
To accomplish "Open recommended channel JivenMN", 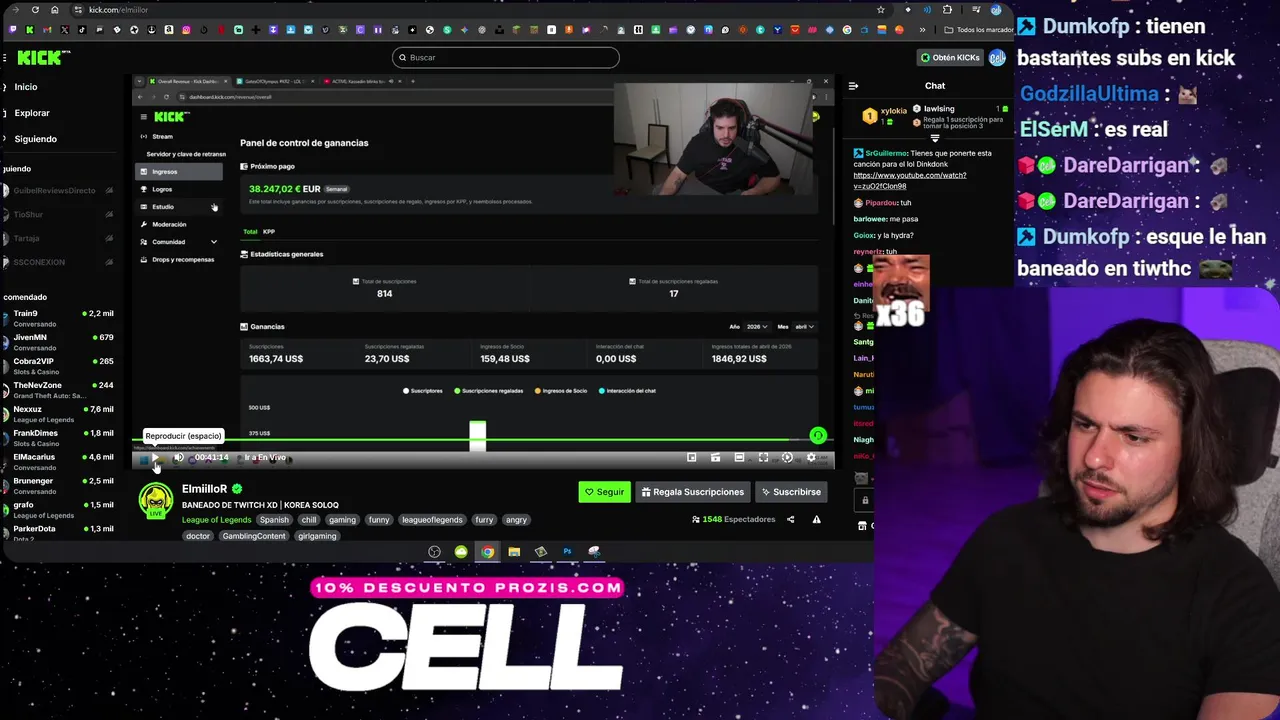I will coord(58,342).
